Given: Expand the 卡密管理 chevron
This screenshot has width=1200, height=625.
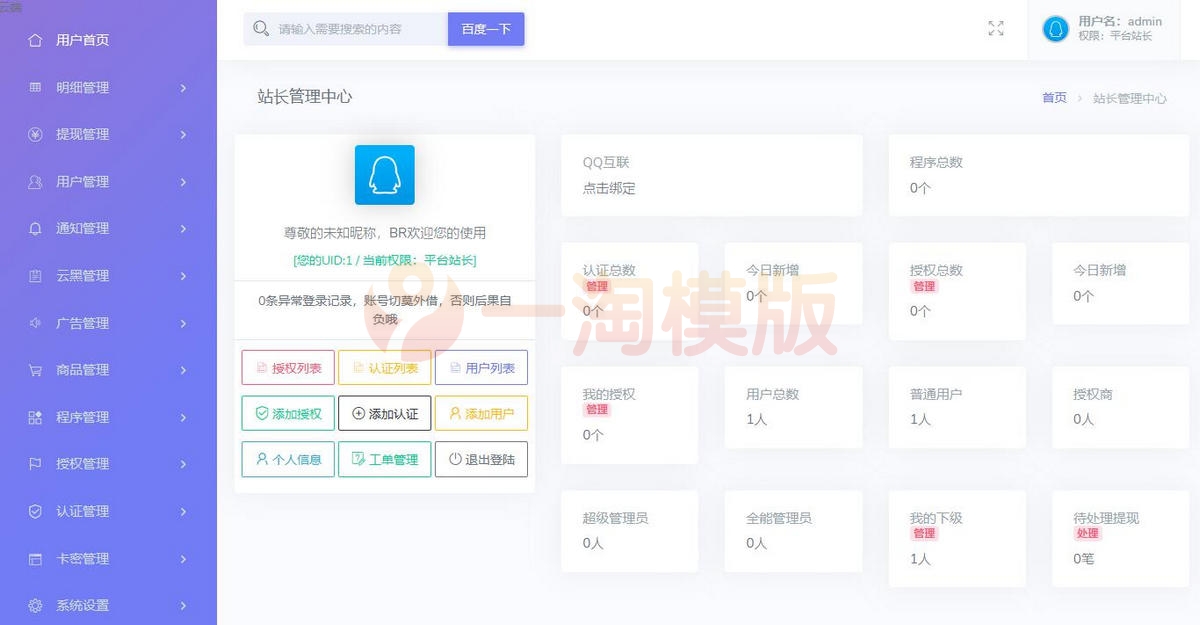Looking at the screenshot, I should 183,559.
